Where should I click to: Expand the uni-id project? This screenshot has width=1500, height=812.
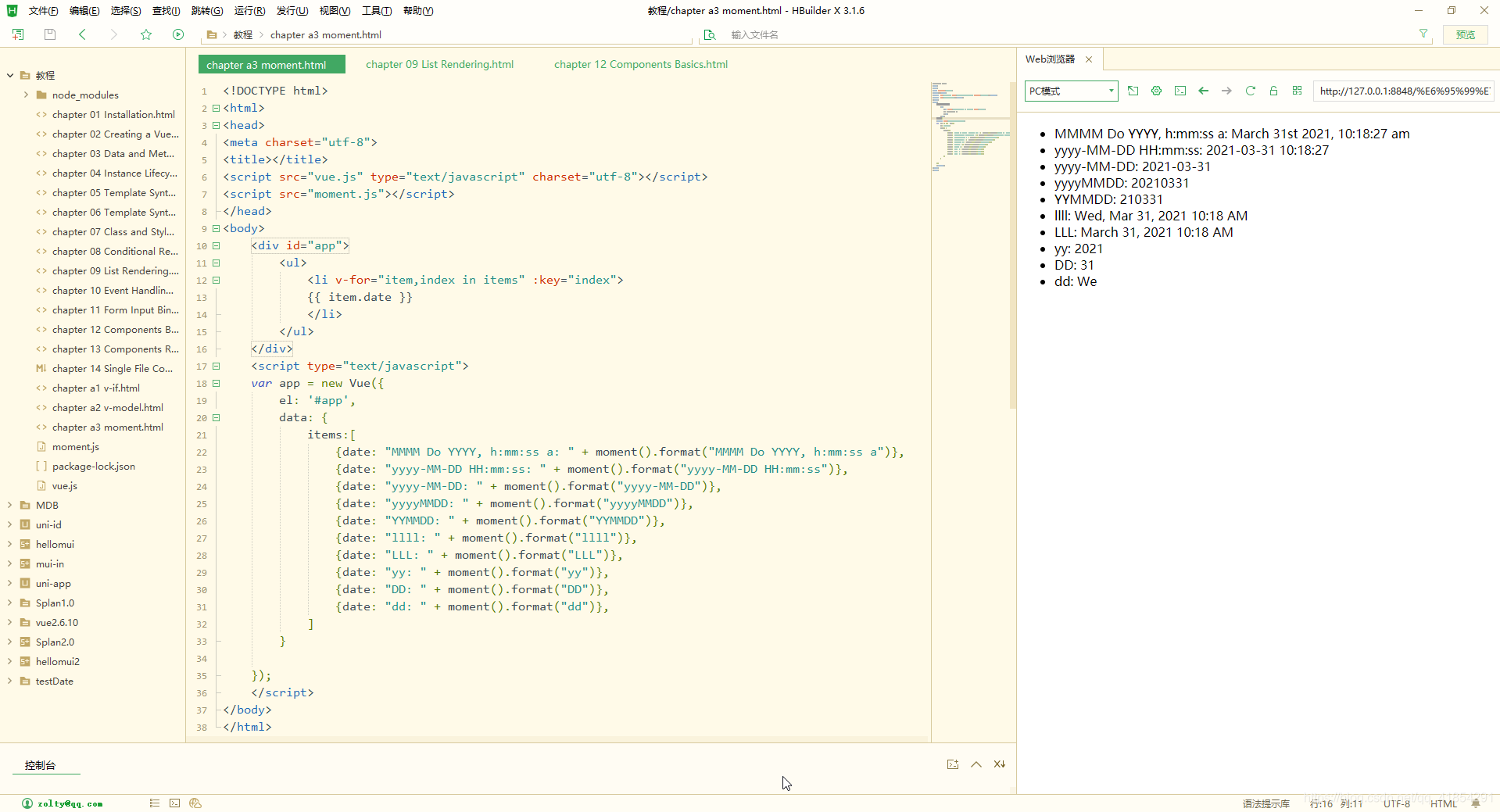click(10, 525)
